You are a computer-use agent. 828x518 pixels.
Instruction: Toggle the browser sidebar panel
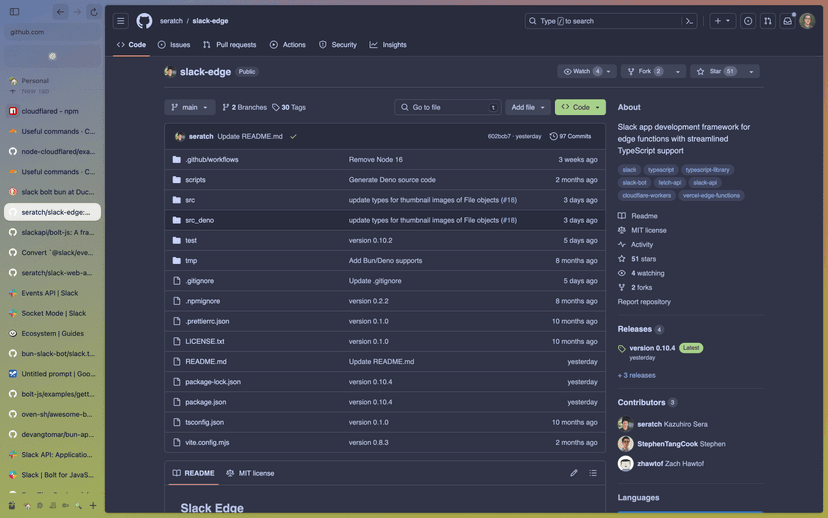14,12
